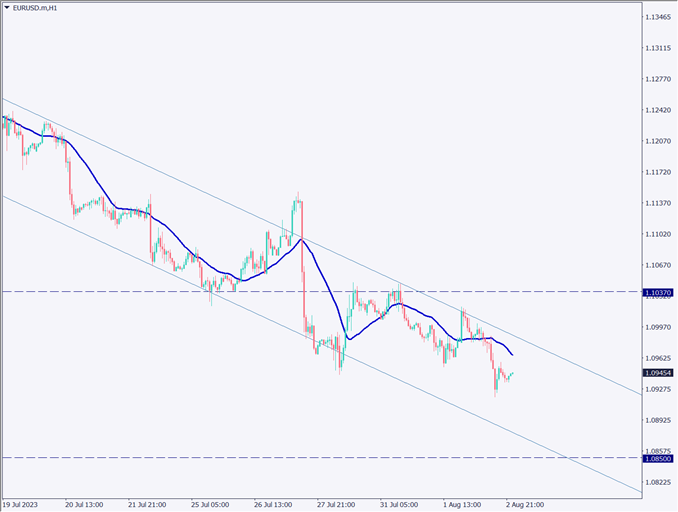
Task: Click the 19 Jul 2023 date label
Action: point(22,503)
